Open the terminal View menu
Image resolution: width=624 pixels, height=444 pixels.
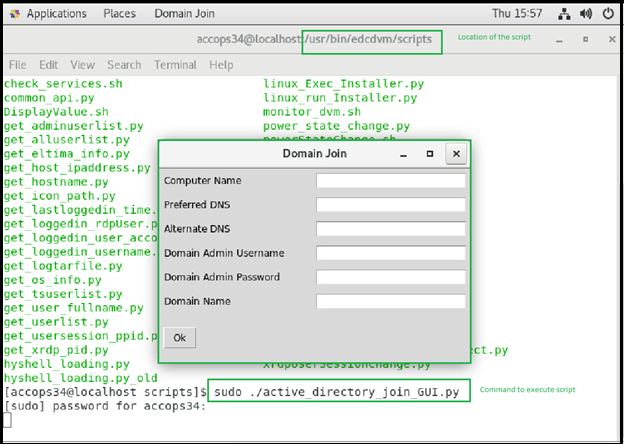82,64
